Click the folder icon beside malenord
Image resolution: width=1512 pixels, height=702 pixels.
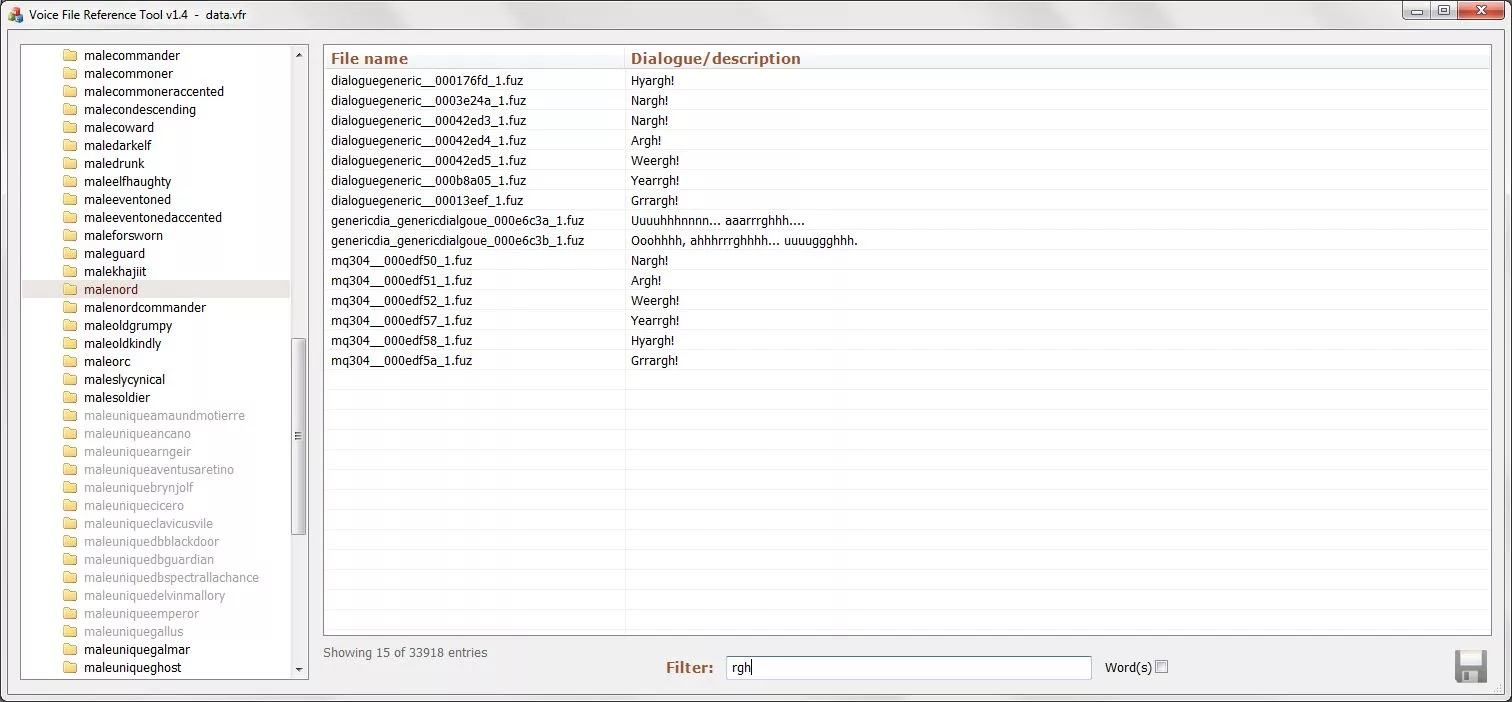click(70, 290)
